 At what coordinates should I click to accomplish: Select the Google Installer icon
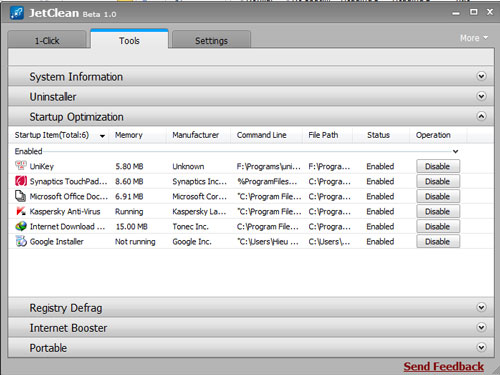pos(21,241)
